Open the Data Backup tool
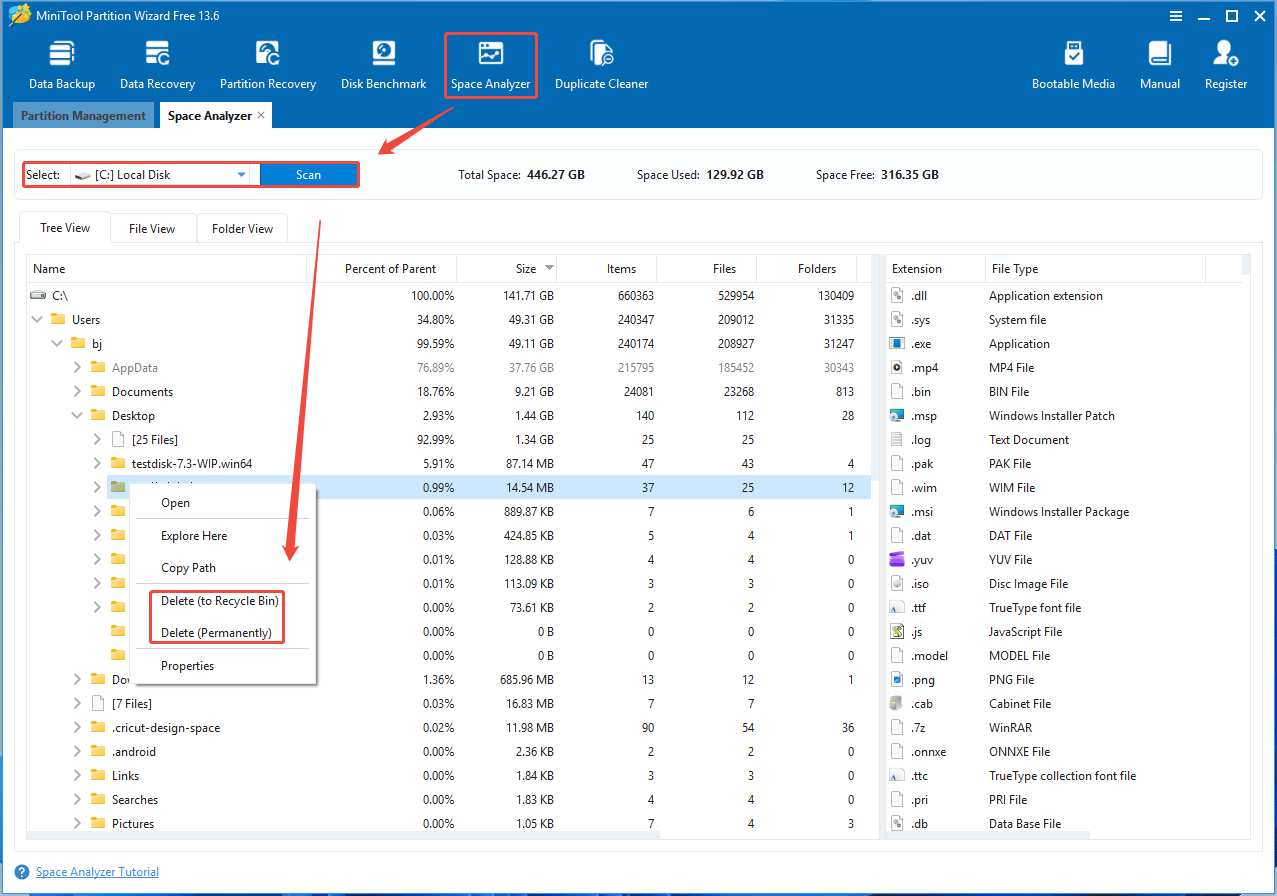 [x=61, y=62]
